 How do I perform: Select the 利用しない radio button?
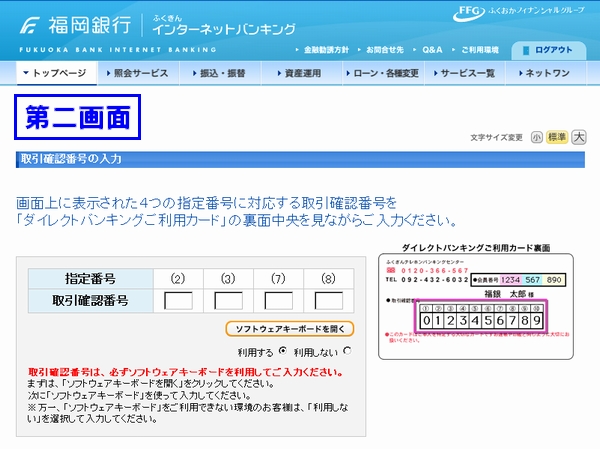pyautogui.click(x=347, y=351)
